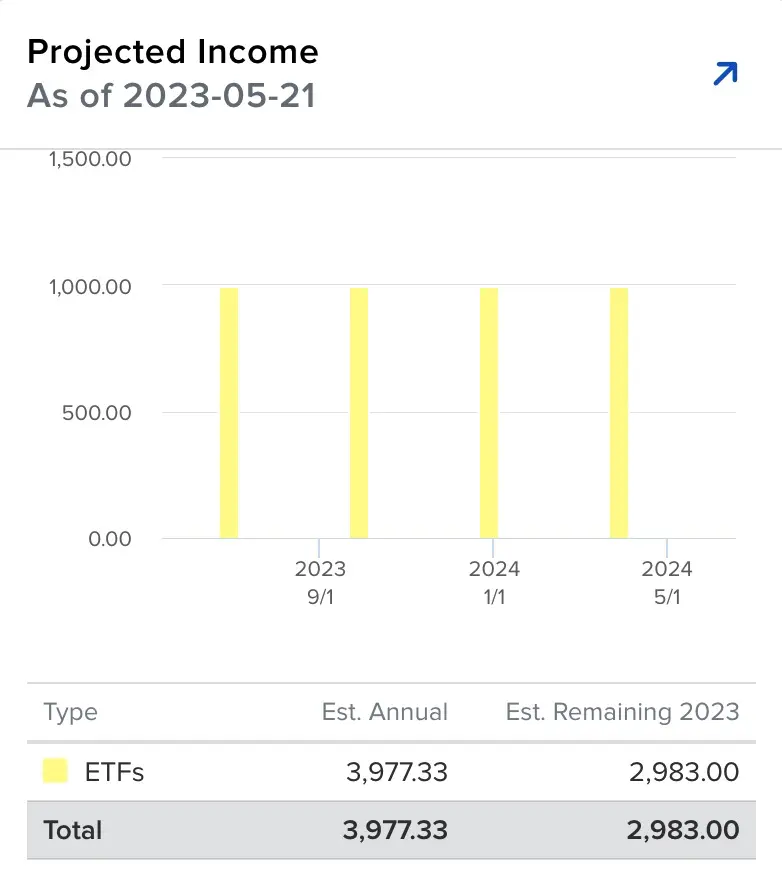Click the Total row's 3,977.33 annual value
Viewport: 782px width, 886px height.
395,830
